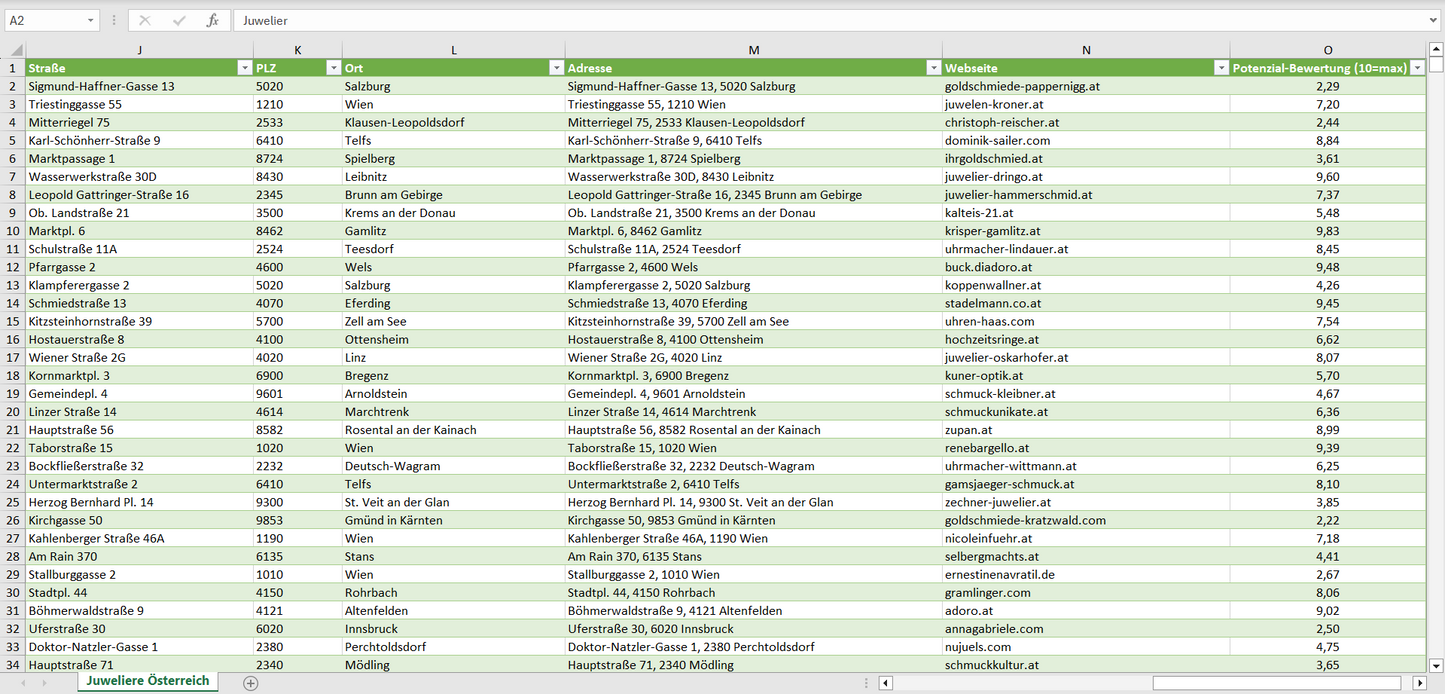1445x694 pixels.
Task: Click the Insert Function fx icon
Action: pyautogui.click(x=212, y=20)
